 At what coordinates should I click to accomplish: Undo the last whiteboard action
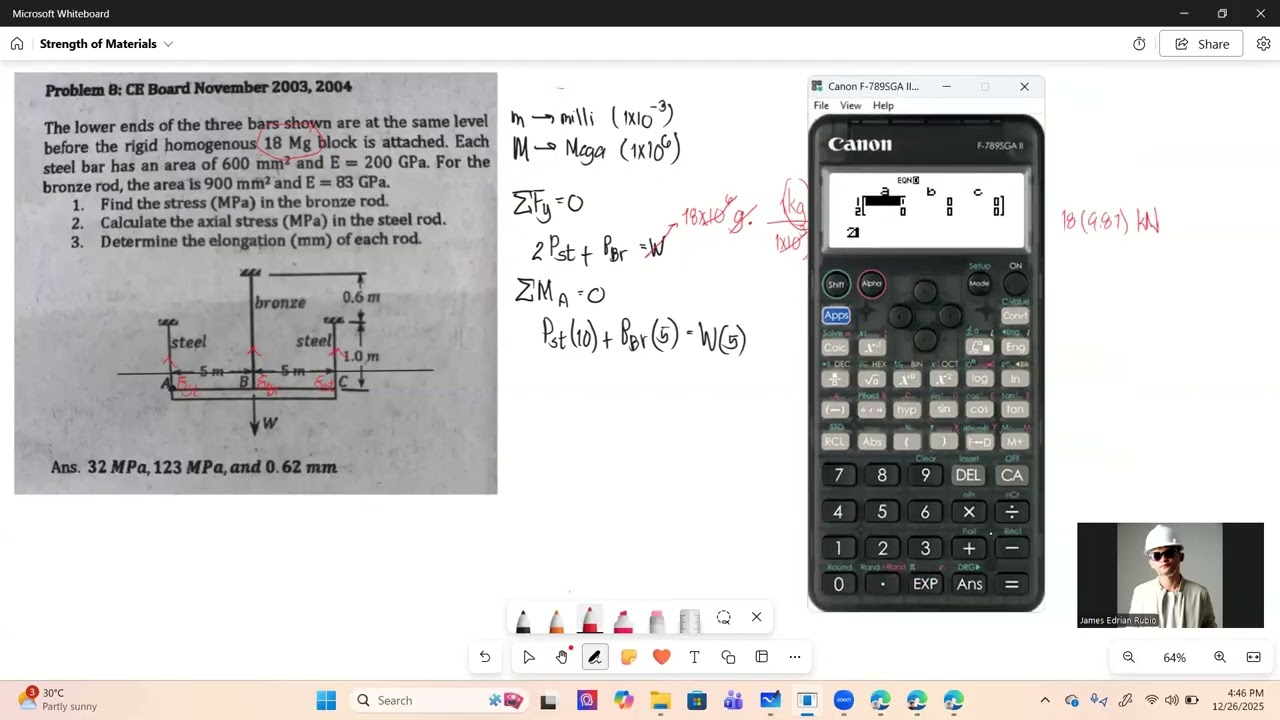tap(485, 657)
